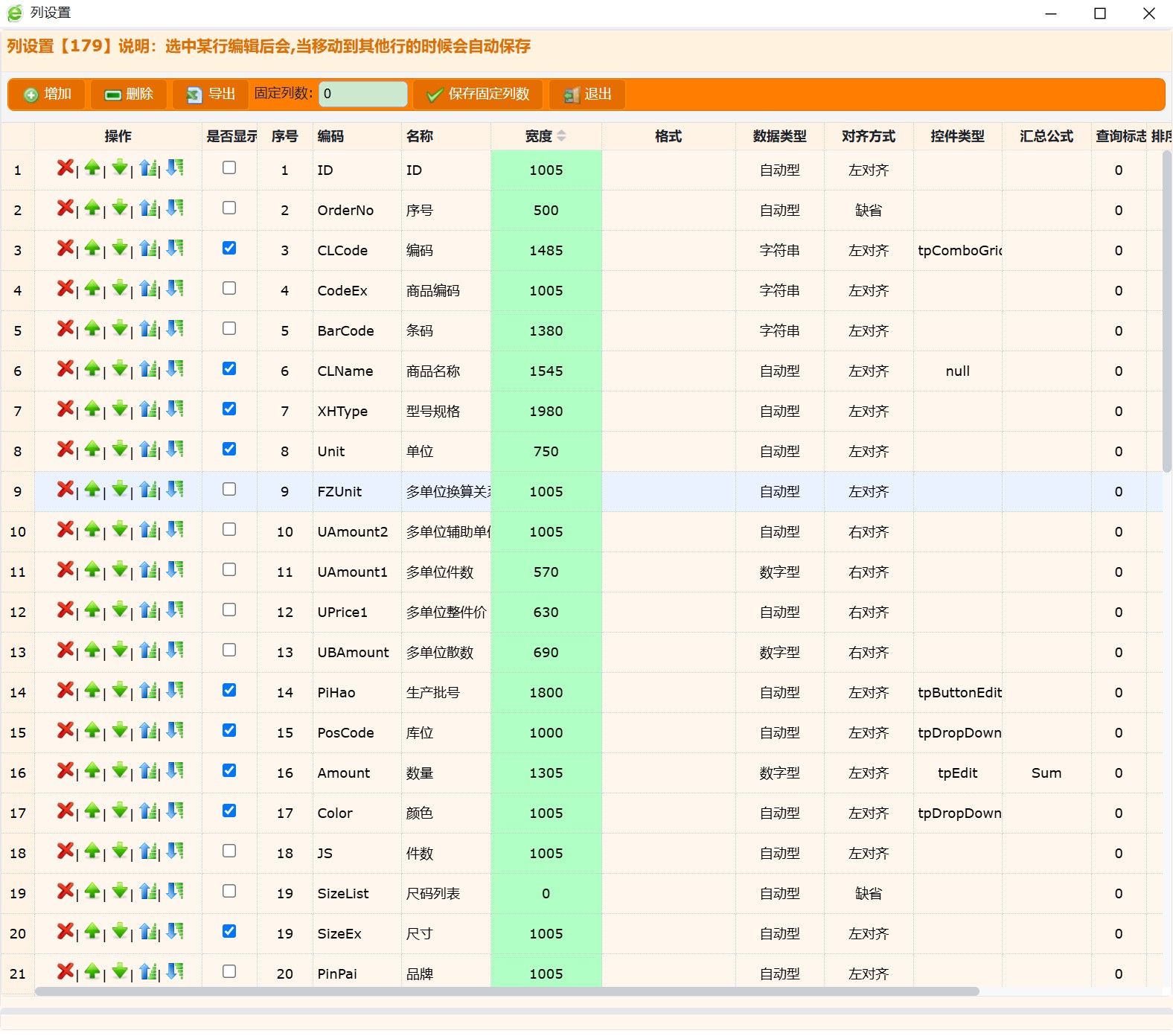
Task: Delete the UPrice1 row
Action: (x=65, y=610)
